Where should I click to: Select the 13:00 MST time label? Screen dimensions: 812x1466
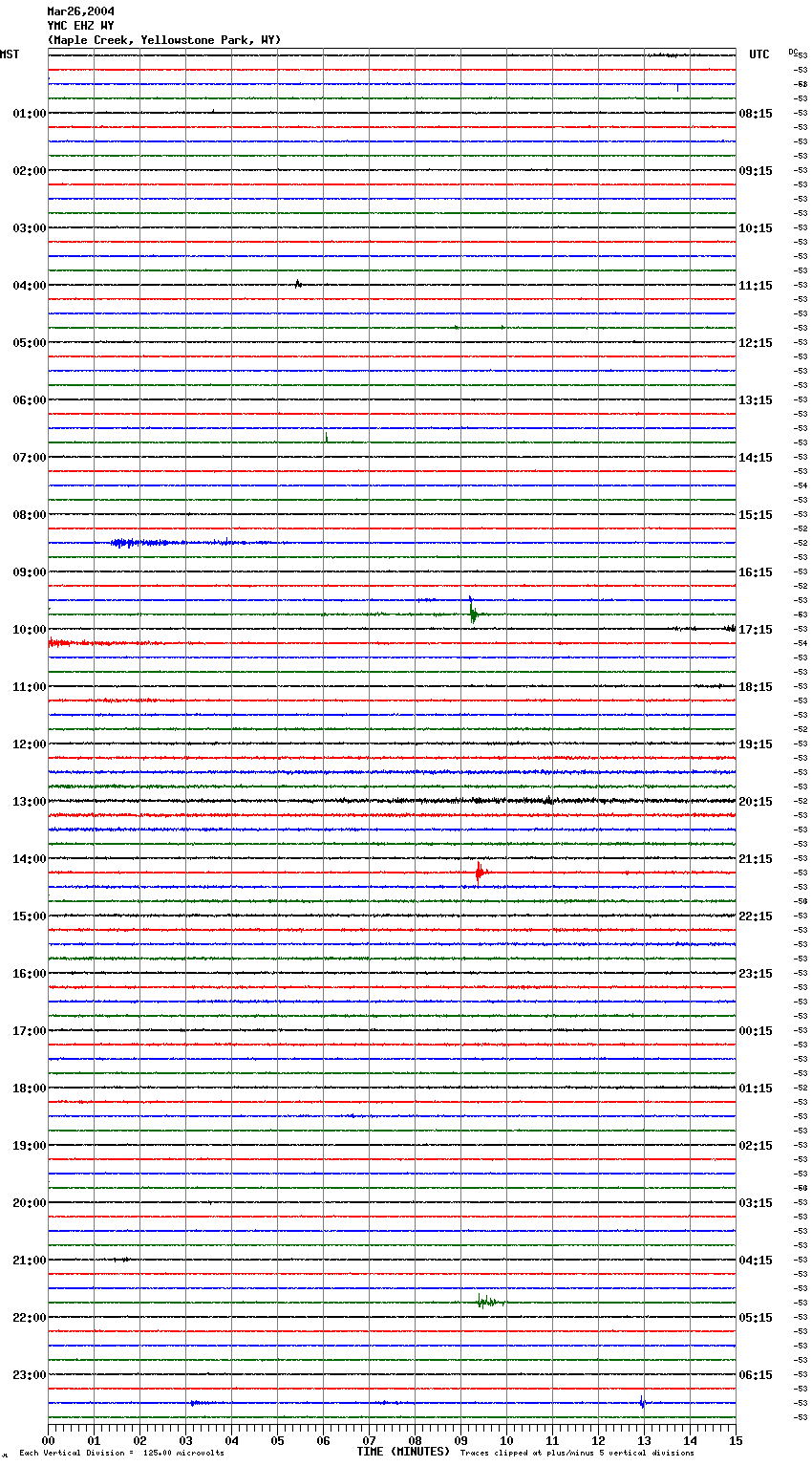(x=30, y=802)
